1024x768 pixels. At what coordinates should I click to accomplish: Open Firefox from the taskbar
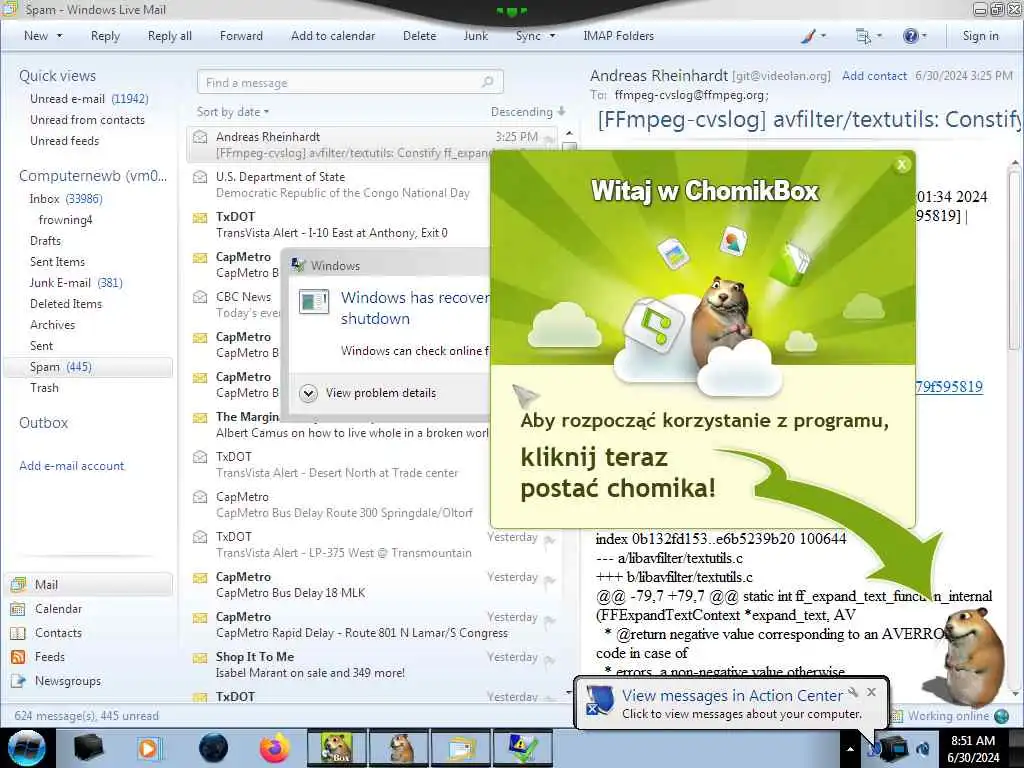click(275, 748)
